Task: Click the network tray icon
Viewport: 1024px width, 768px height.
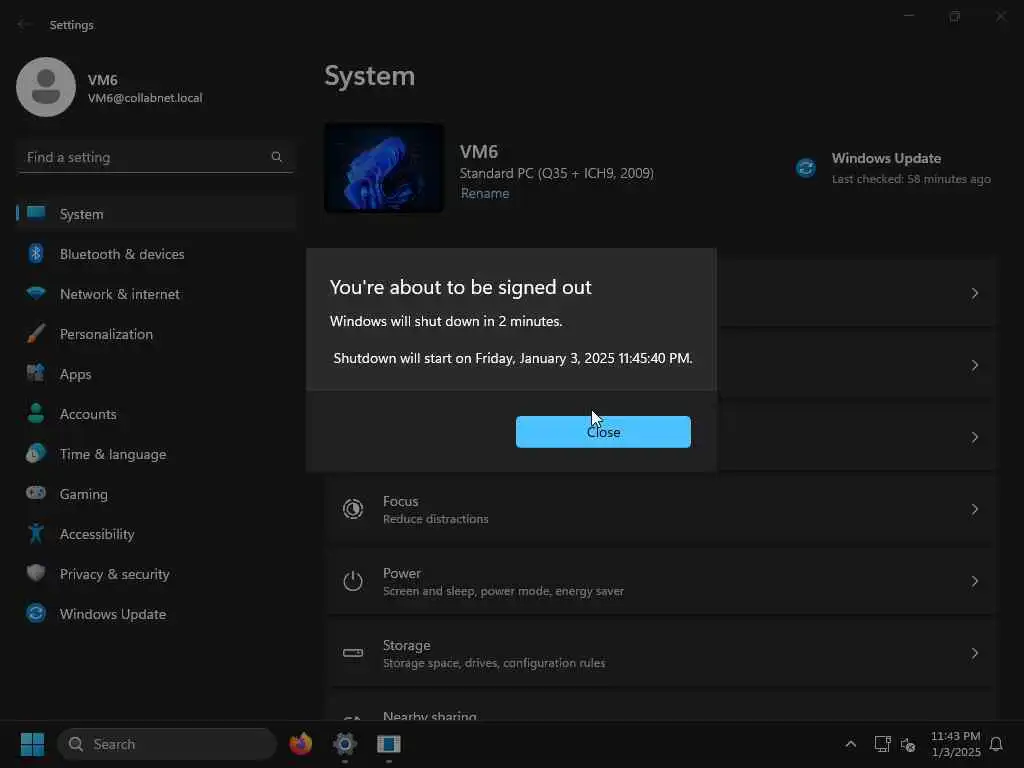Action: click(x=882, y=744)
